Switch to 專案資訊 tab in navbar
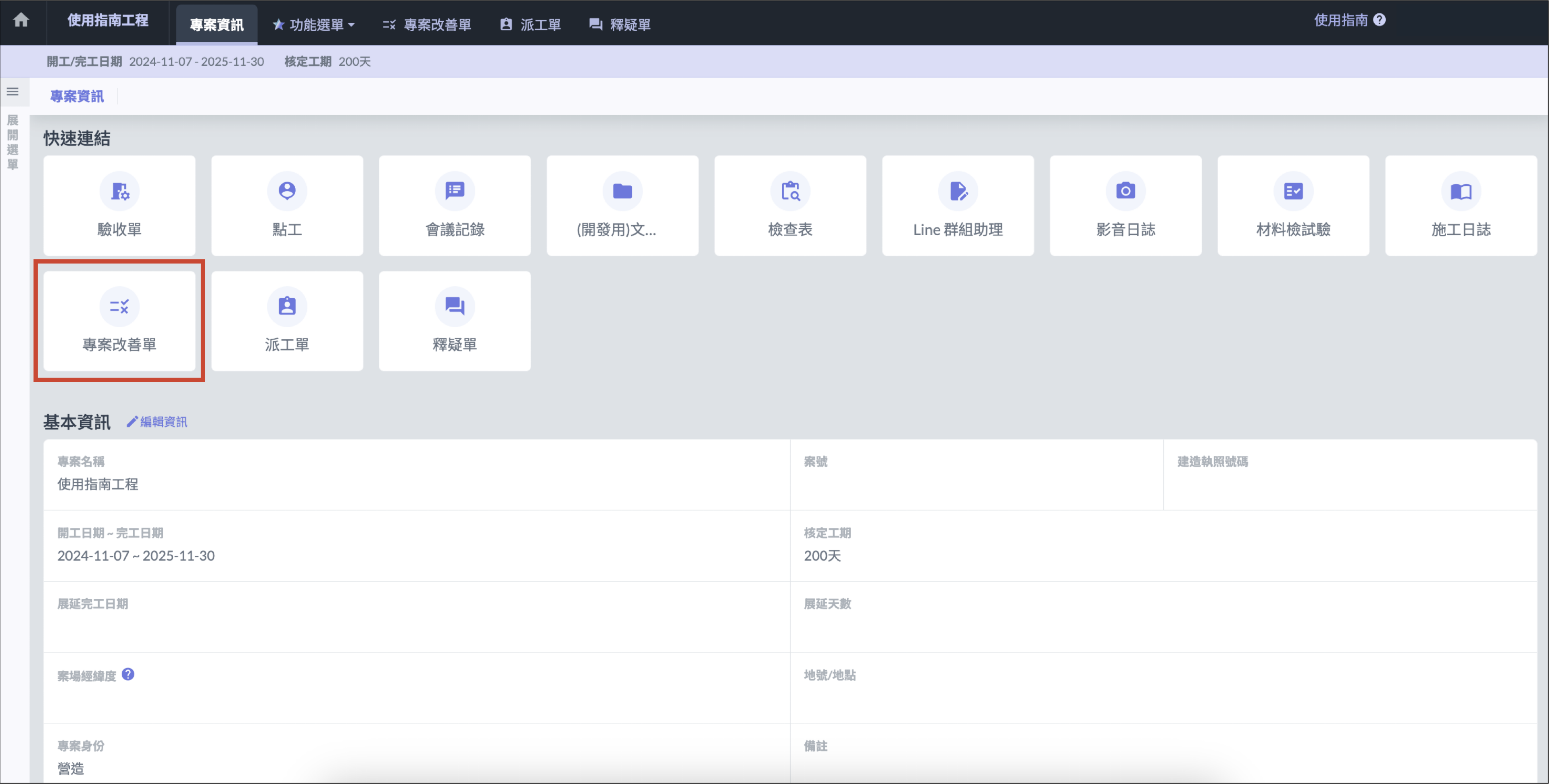The width and height of the screenshot is (1549, 784). point(217,25)
